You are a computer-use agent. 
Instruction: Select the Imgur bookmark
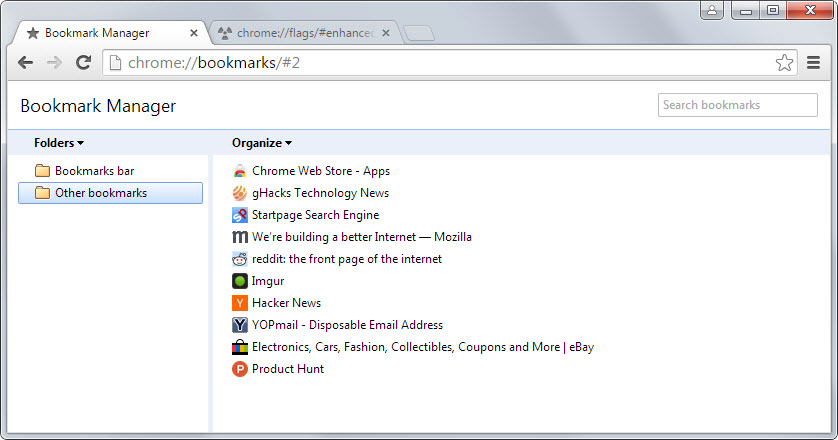[268, 281]
